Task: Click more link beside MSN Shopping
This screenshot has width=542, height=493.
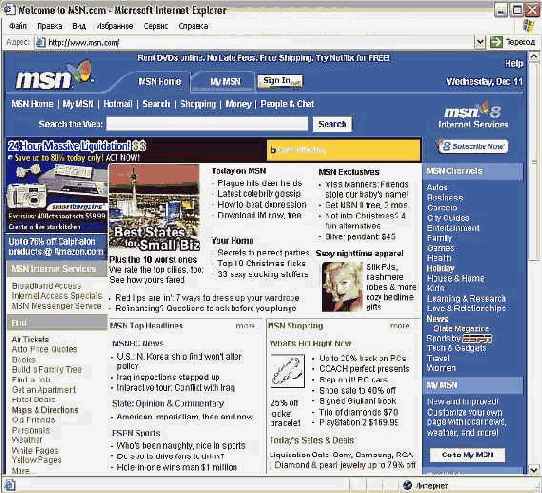Action: [400, 326]
